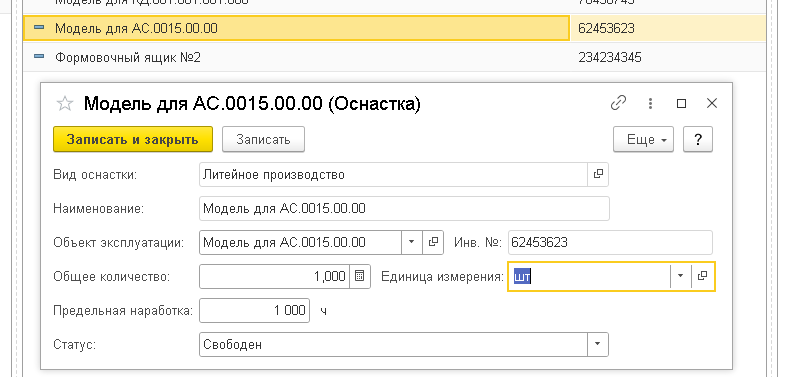Click the item icon of the Модель для АС.0015.00.00 row
This screenshot has height=377, width=797.
[x=39, y=27]
